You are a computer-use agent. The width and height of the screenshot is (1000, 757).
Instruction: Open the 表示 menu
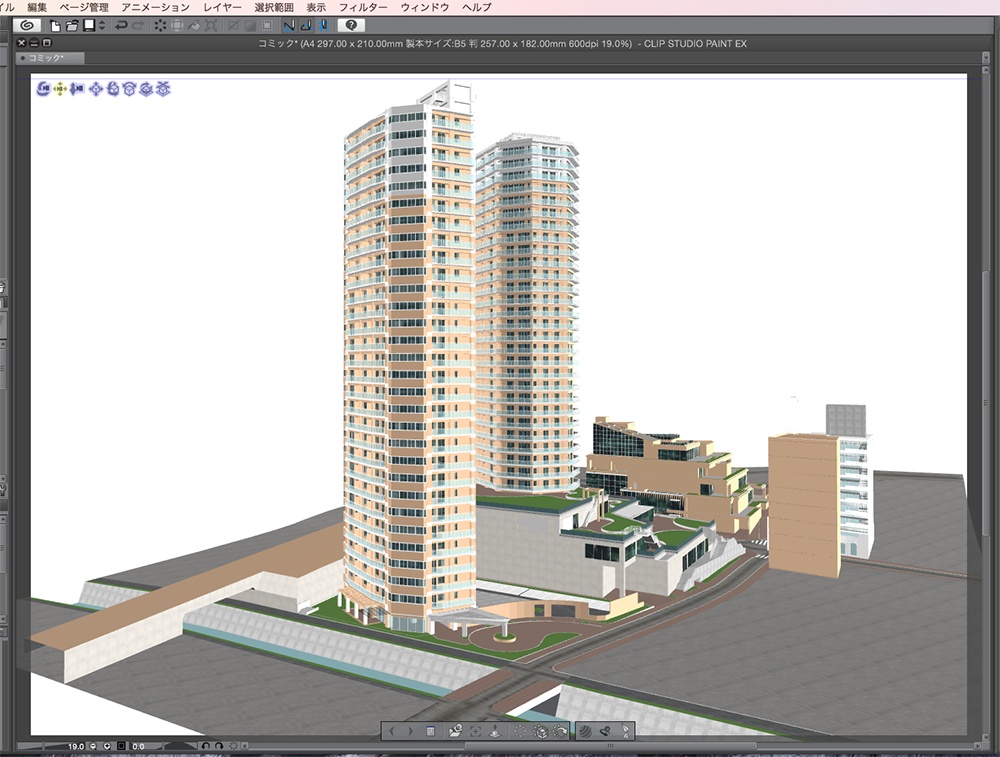(x=316, y=7)
